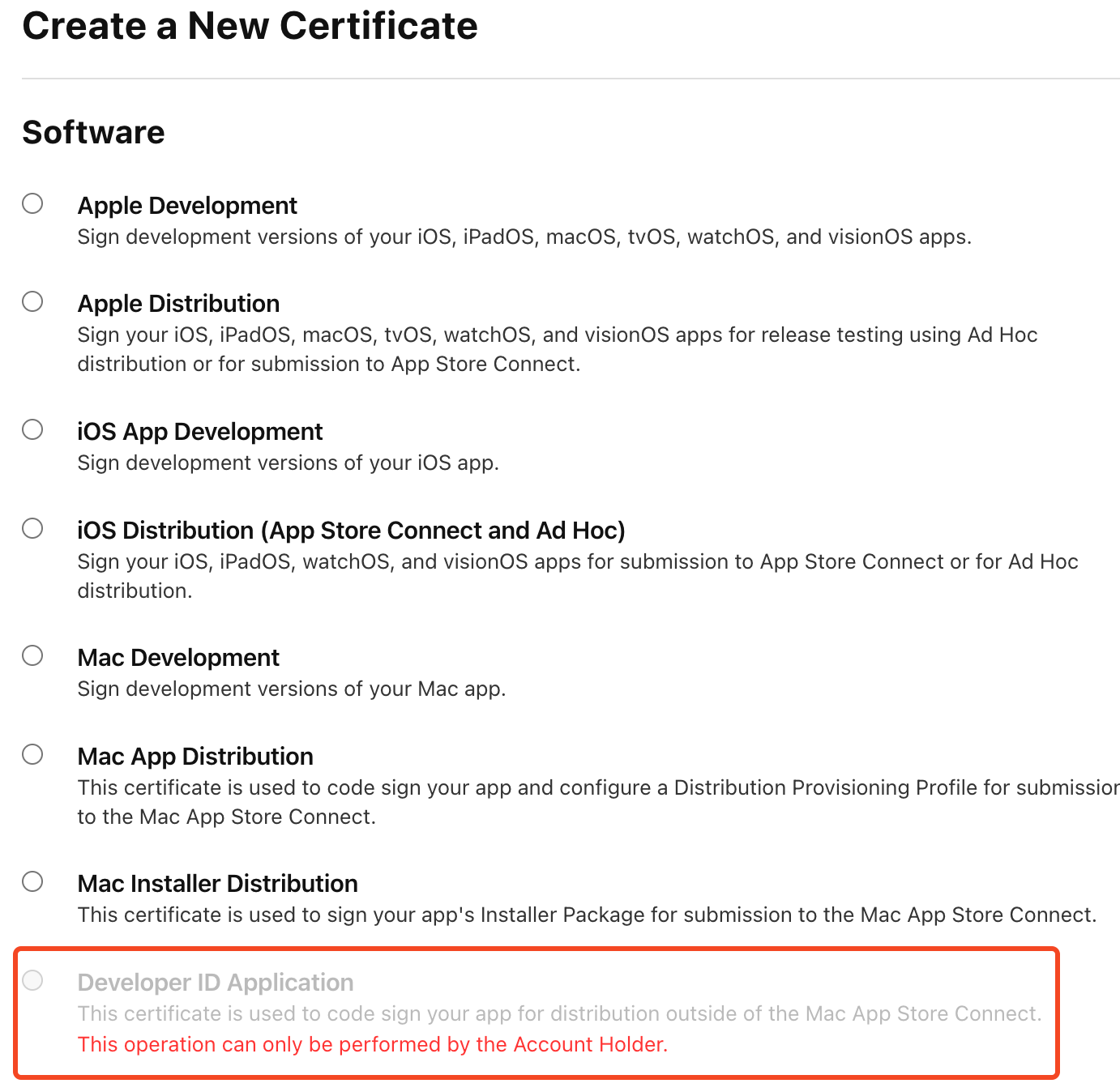Select iOS Distribution (App Store Connect and Ad Hoc) radio

(x=32, y=528)
